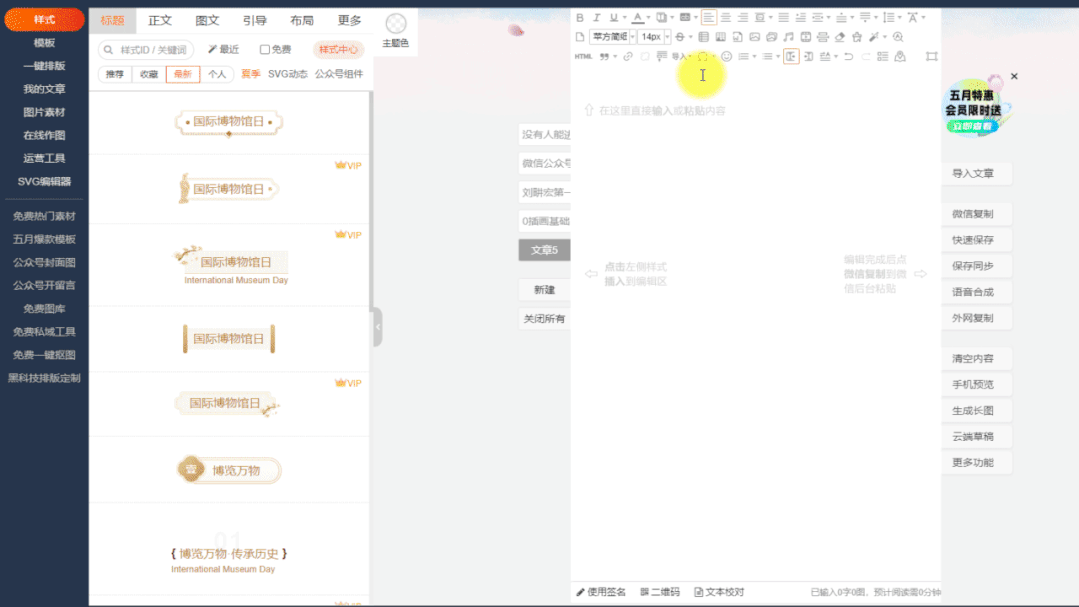Screen dimensions: 1079x607
Task: Insert an emoji smiley
Action: [726, 56]
